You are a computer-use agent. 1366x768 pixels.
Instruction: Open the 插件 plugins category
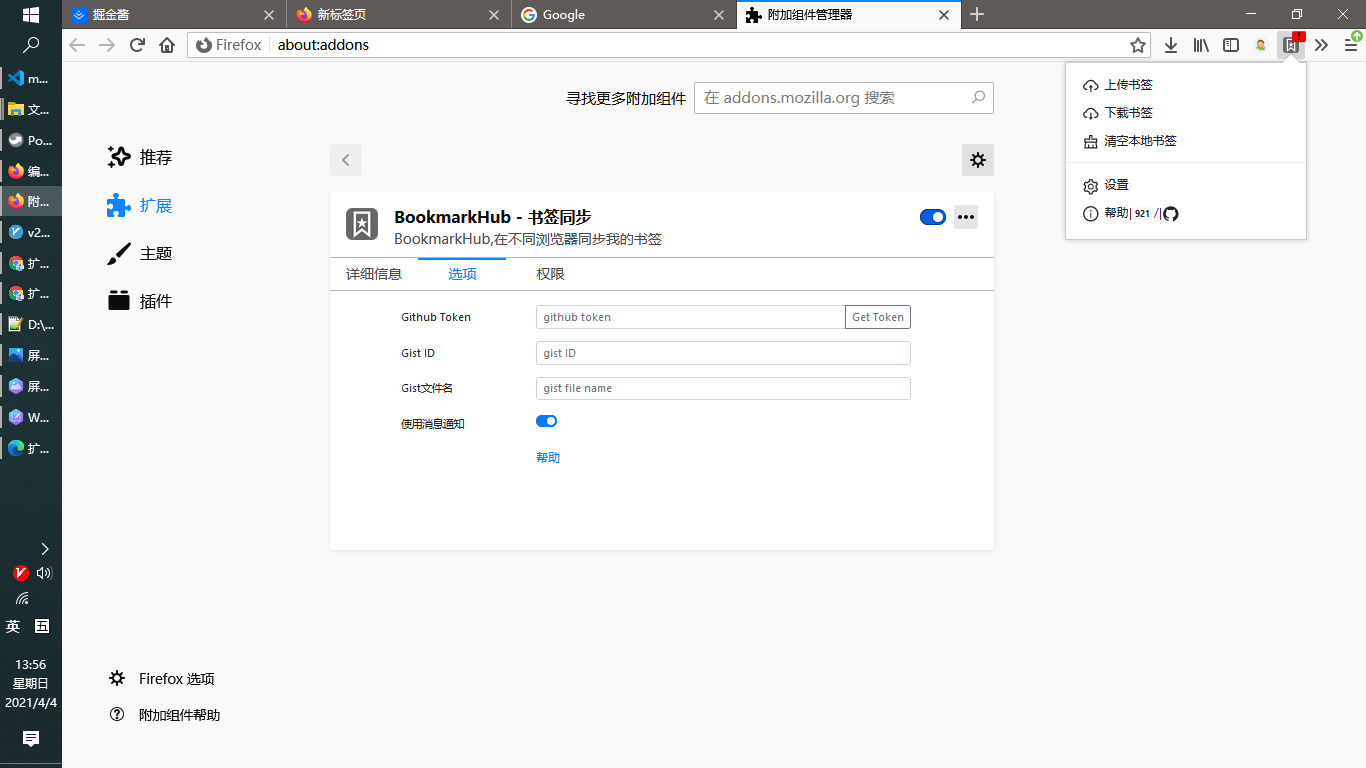pyautogui.click(x=140, y=301)
